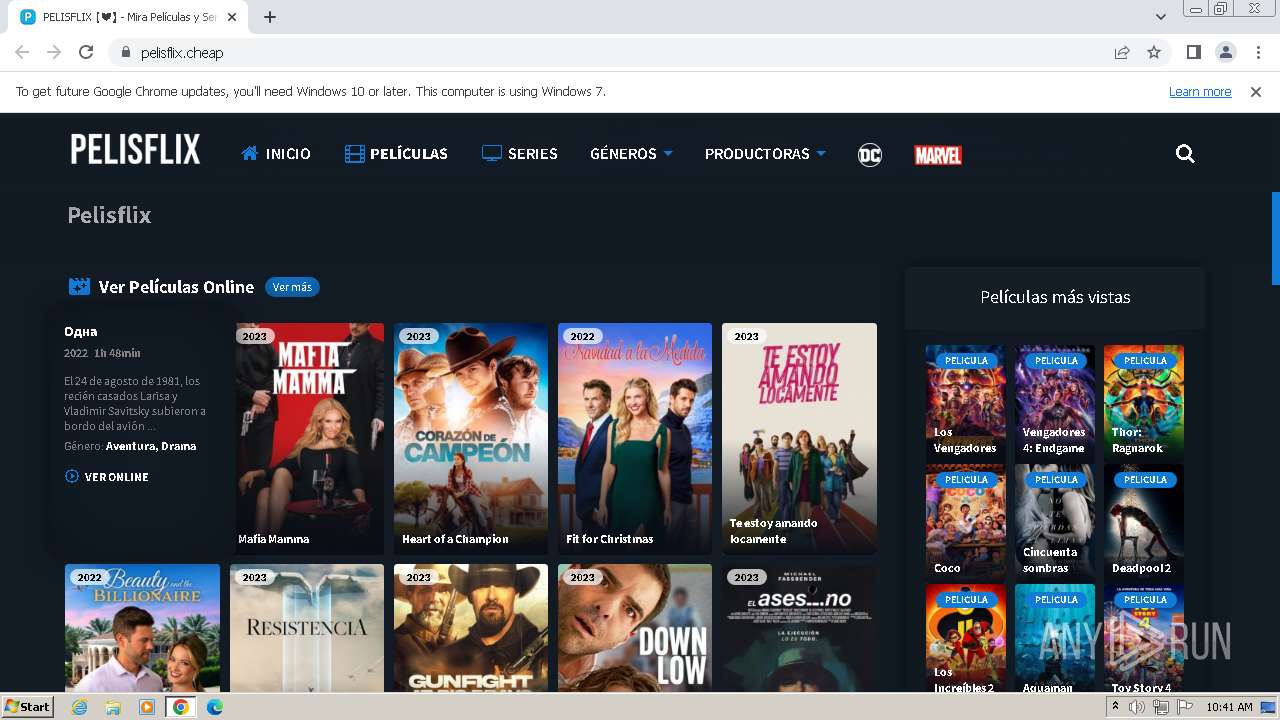The width and height of the screenshot is (1280, 720).
Task: Click the play circle icon beside VER ONLINE
Action: click(x=72, y=477)
